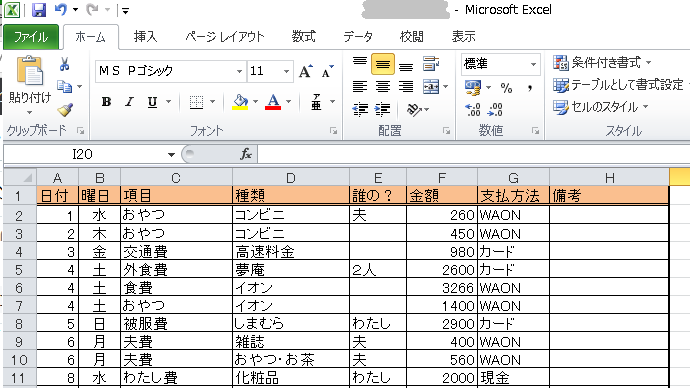Viewport: 690px width, 388px height.
Task: Click Decrease Decimal icon
Action: point(495,109)
